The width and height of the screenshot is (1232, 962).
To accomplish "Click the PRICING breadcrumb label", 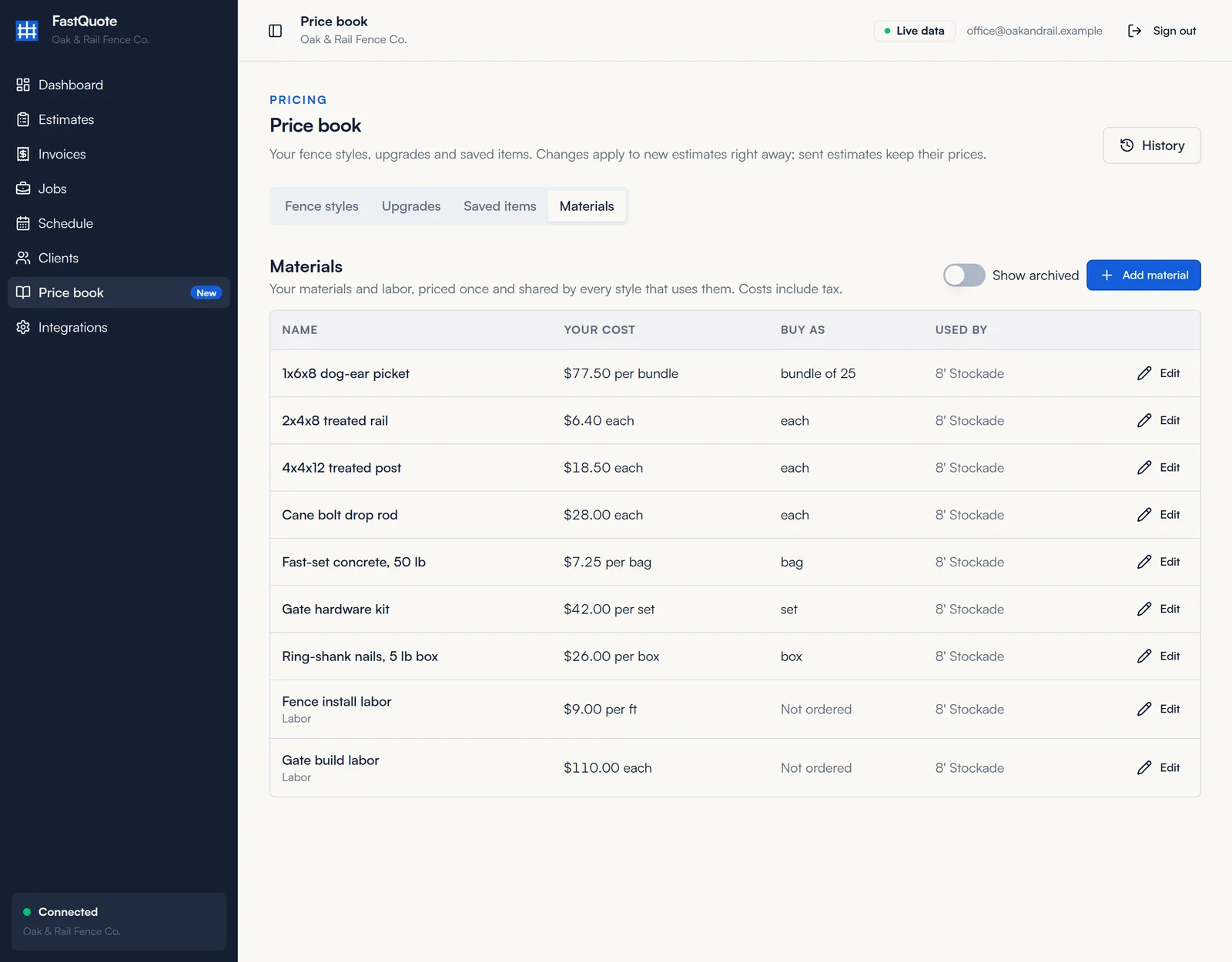I will click(x=298, y=100).
